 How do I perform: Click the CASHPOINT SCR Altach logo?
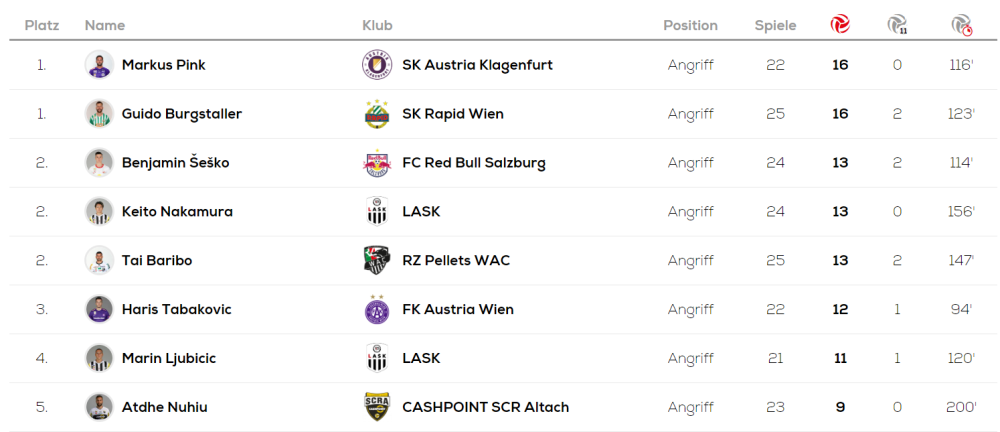coord(376,407)
